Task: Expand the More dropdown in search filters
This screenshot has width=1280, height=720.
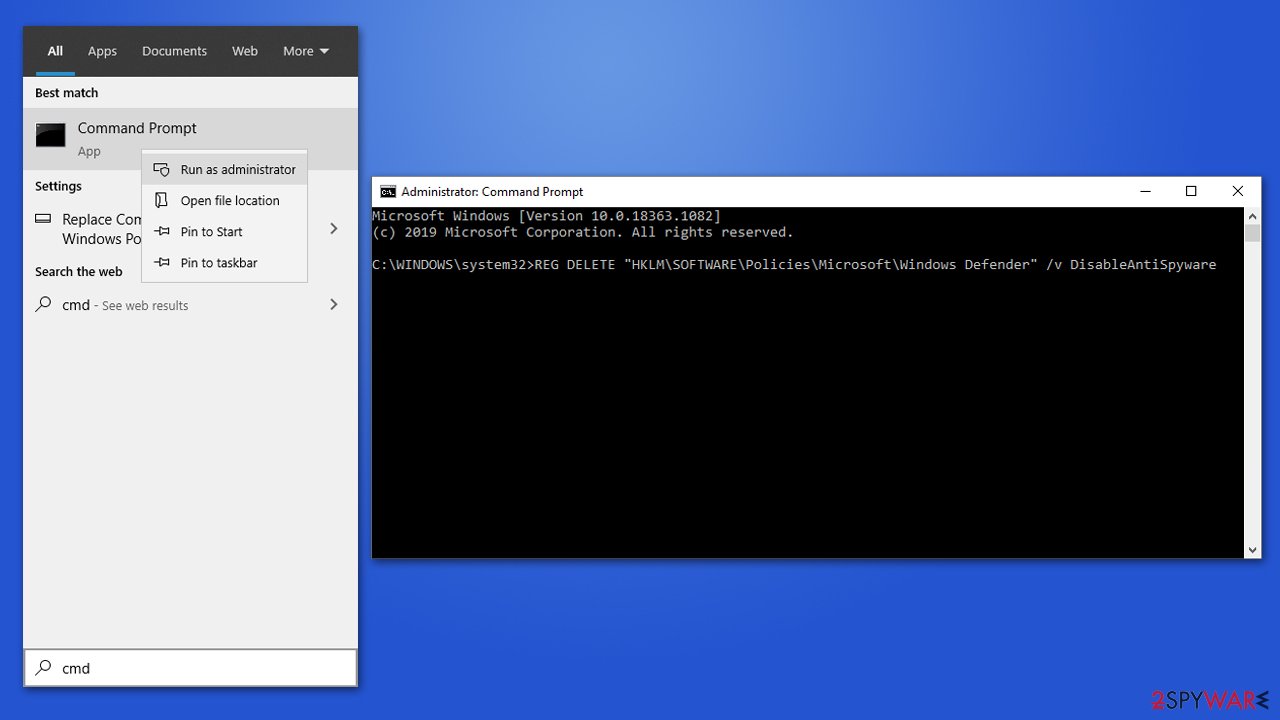Action: click(x=306, y=51)
